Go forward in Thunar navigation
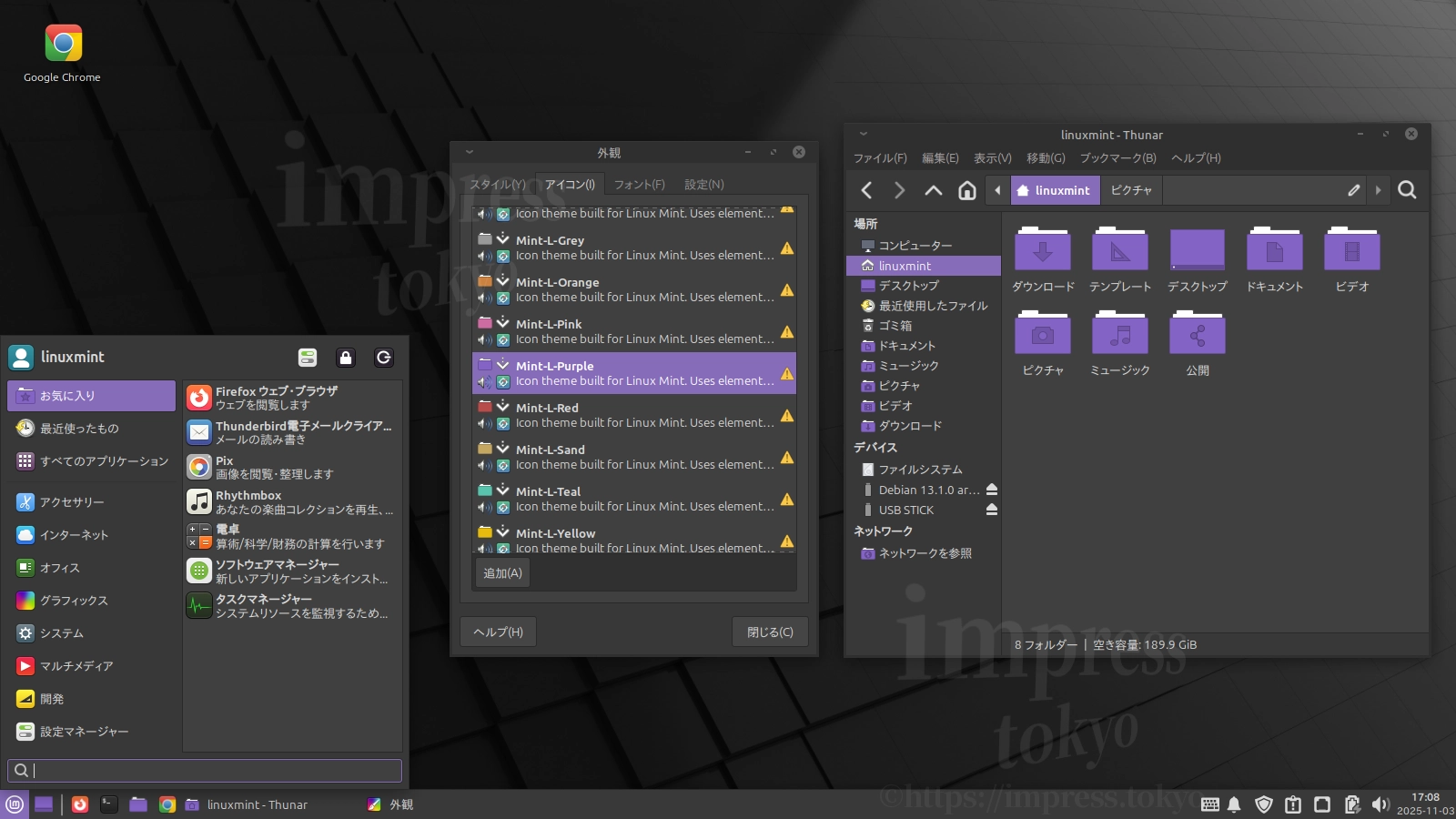1456x819 pixels. tap(899, 190)
